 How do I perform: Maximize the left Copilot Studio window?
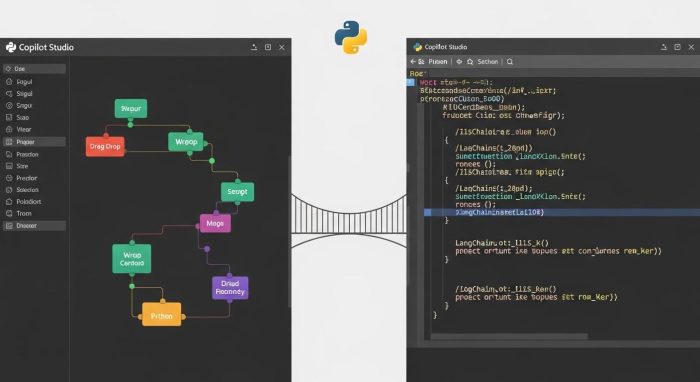tap(268, 47)
